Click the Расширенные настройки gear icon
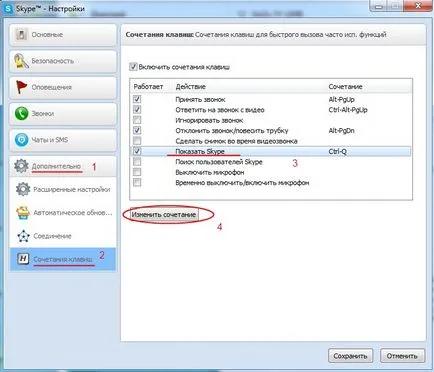The image size is (434, 372). [23, 189]
